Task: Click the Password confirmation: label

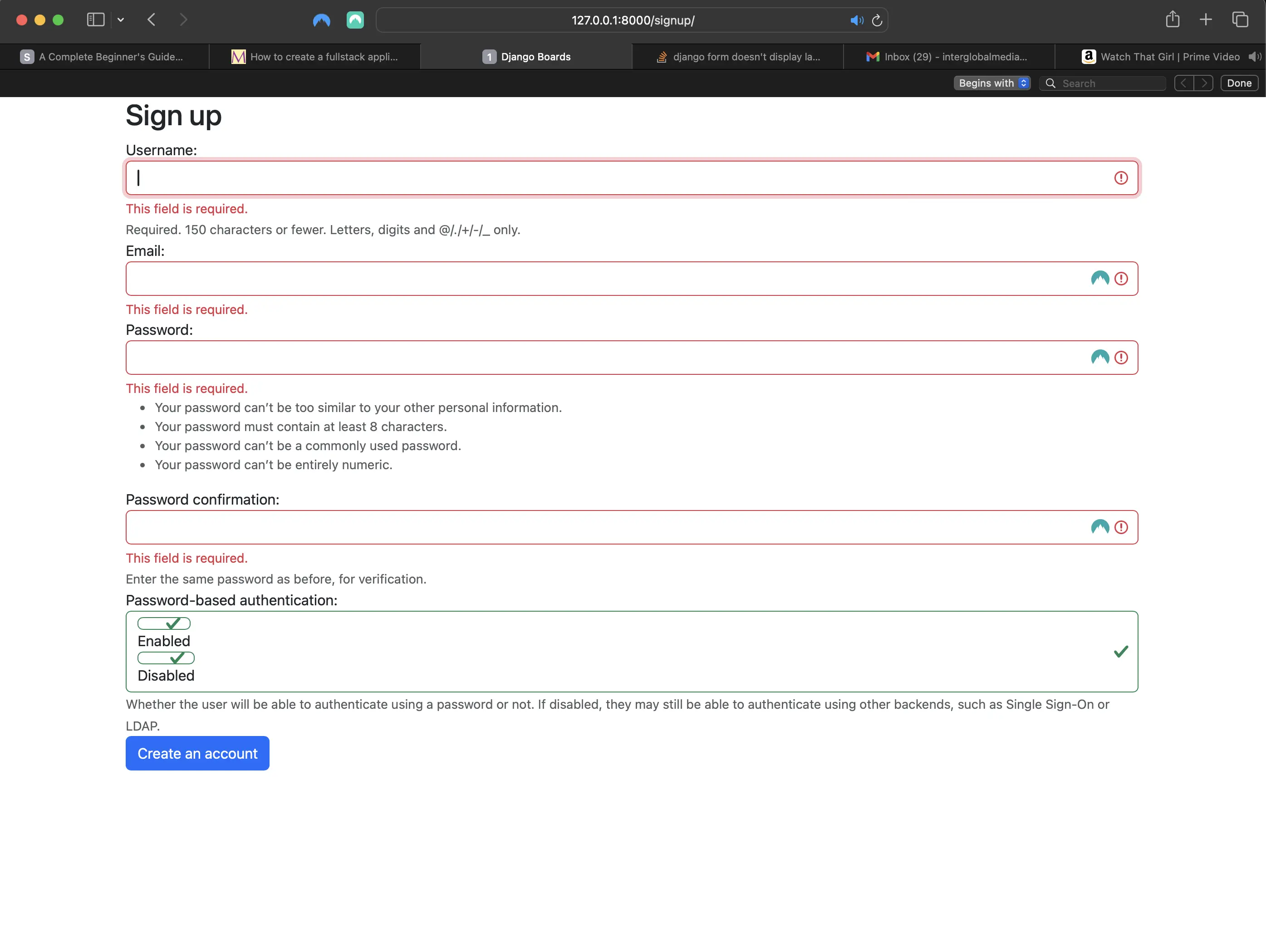Action: (203, 499)
